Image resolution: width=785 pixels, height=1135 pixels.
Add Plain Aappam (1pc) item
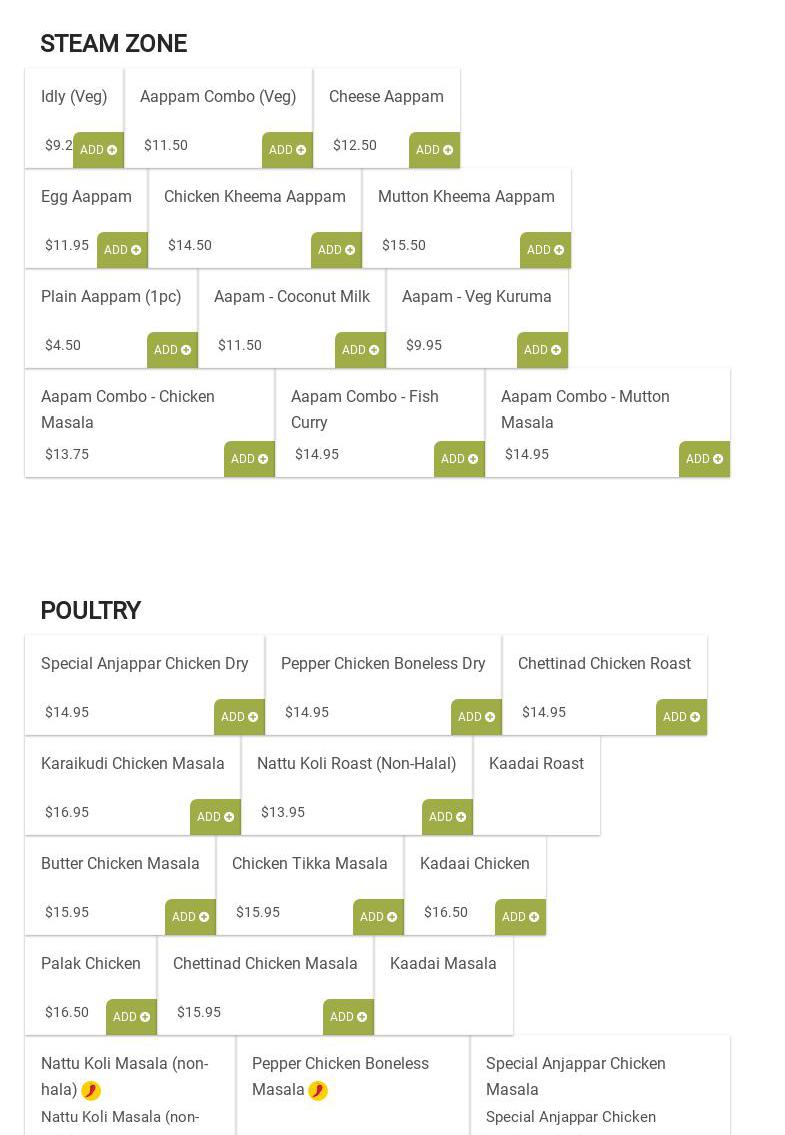(172, 350)
